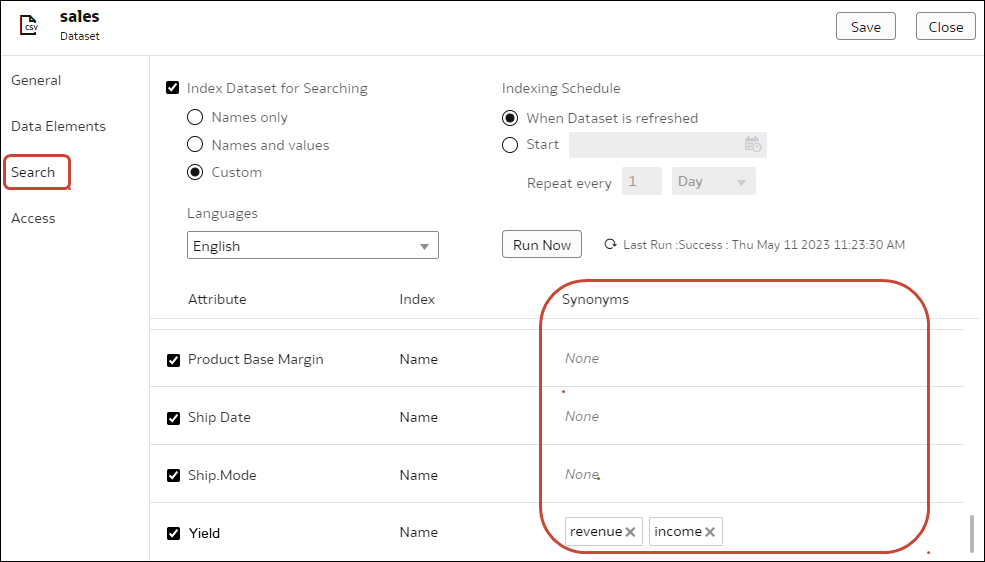Select the Custom indexing option
The image size is (985, 562).
click(195, 172)
